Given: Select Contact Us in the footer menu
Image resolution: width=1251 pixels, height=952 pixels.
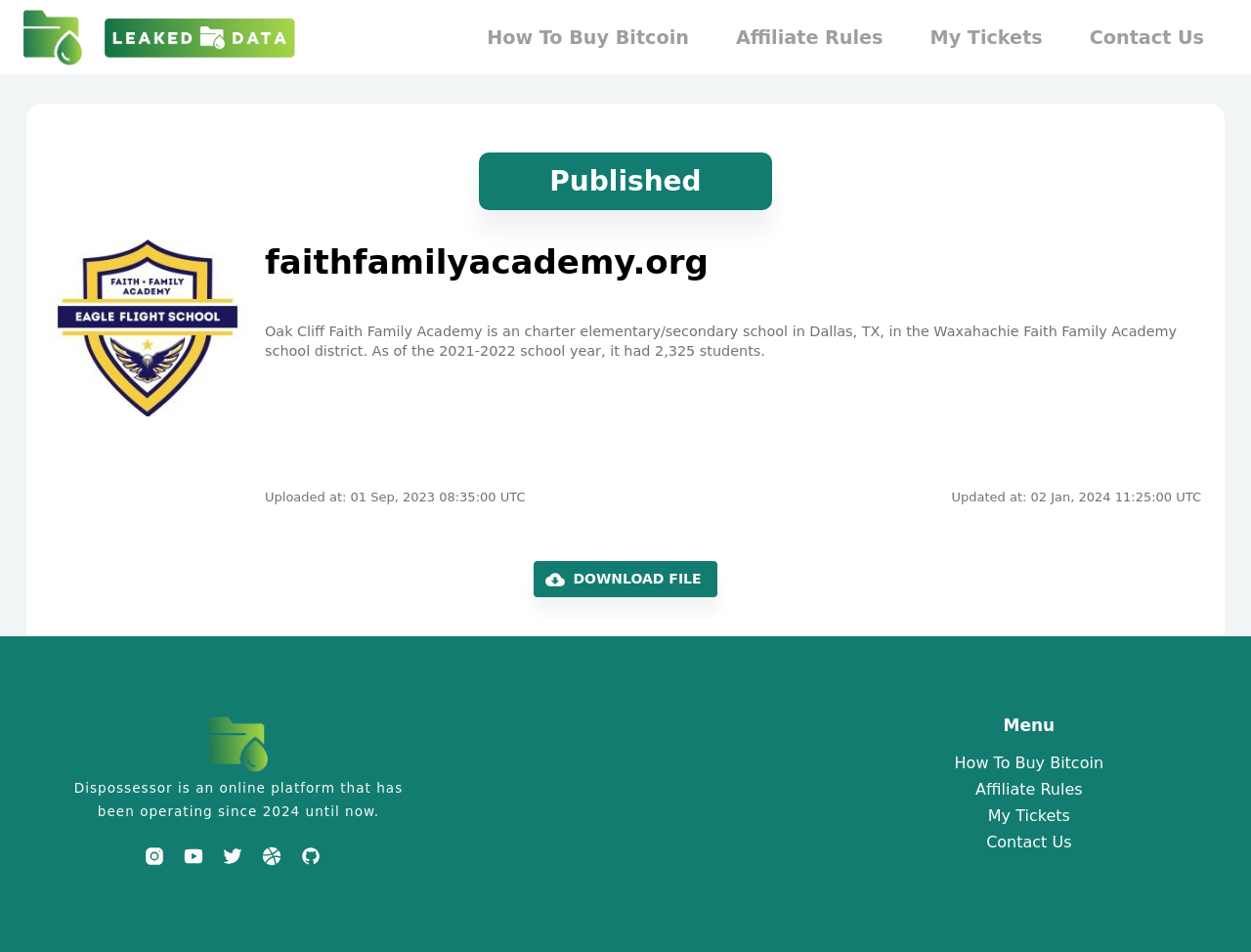Looking at the screenshot, I should pyautogui.click(x=1028, y=842).
